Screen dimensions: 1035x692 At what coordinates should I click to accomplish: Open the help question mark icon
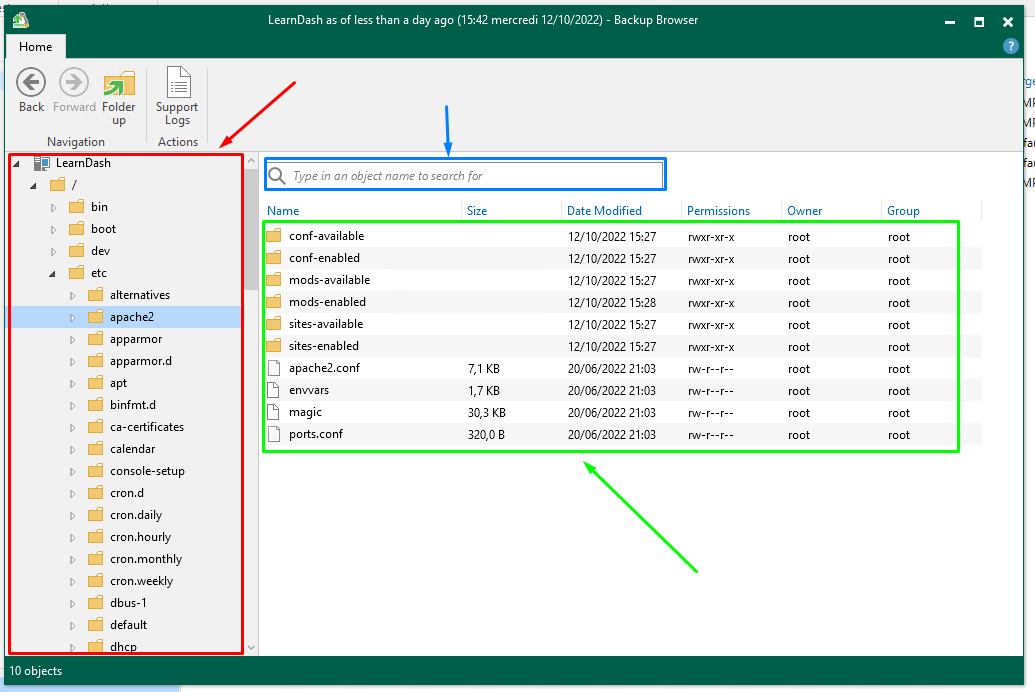point(1010,46)
